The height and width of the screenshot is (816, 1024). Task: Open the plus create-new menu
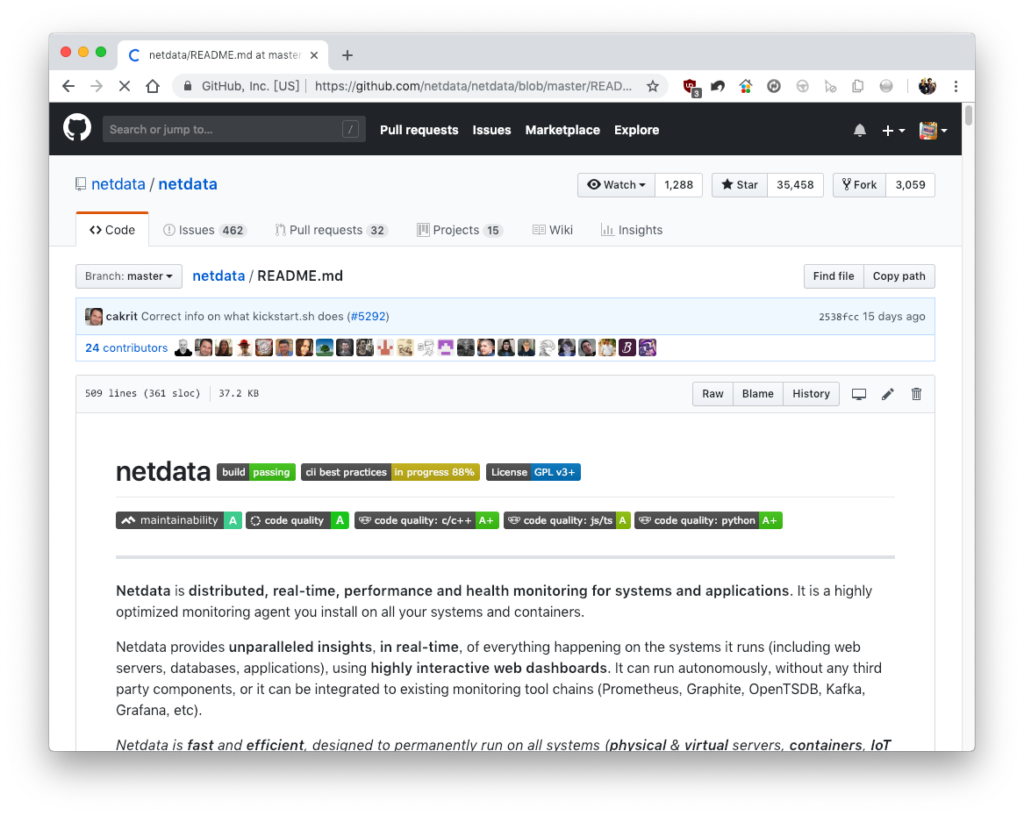893,131
